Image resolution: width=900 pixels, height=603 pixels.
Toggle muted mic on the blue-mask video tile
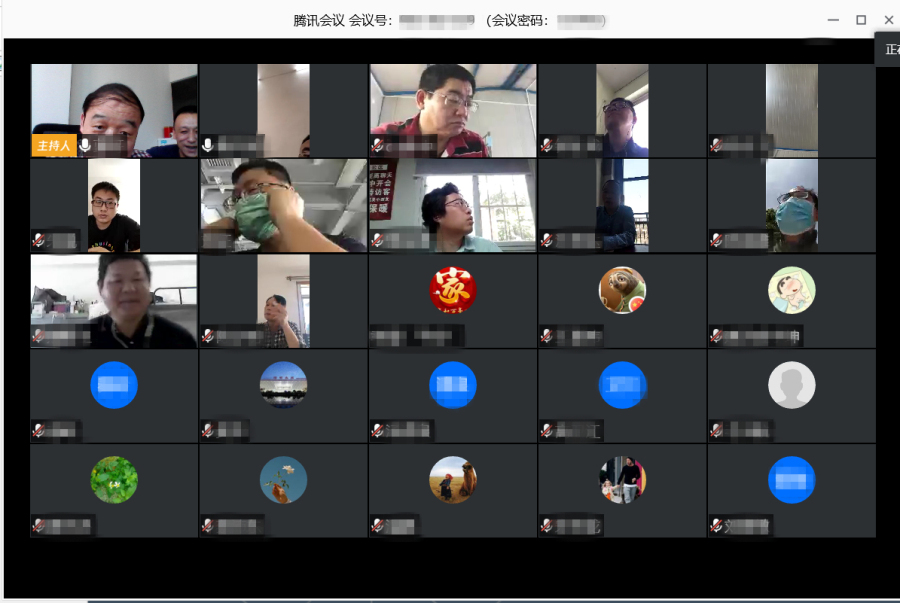pos(717,240)
